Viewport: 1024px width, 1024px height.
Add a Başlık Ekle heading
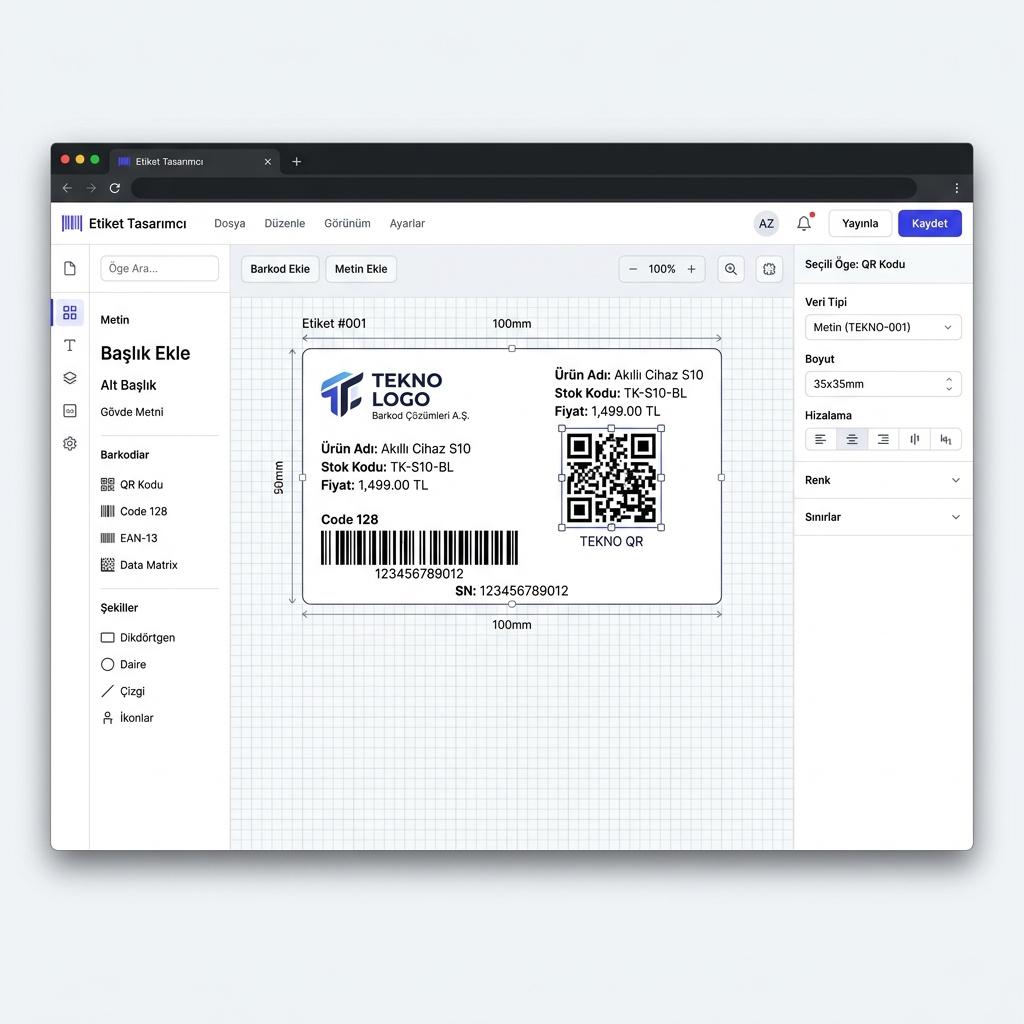[x=146, y=353]
